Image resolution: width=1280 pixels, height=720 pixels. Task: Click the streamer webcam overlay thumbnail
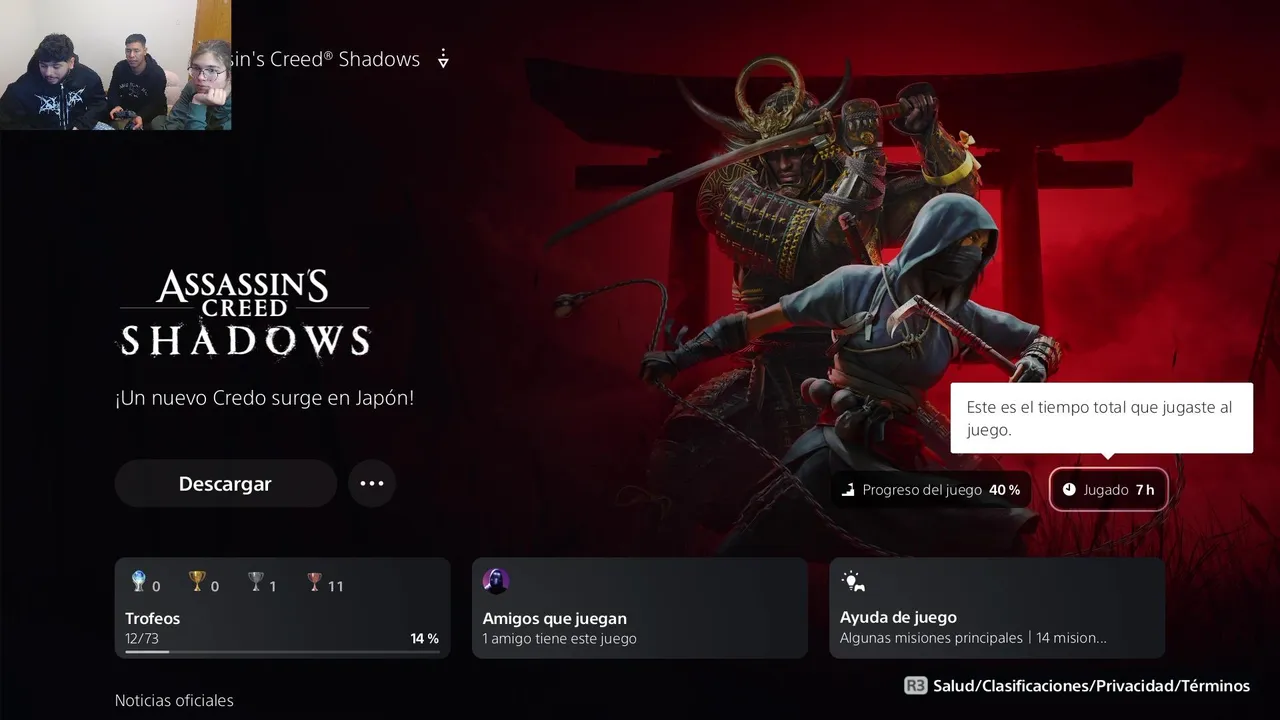[x=115, y=65]
